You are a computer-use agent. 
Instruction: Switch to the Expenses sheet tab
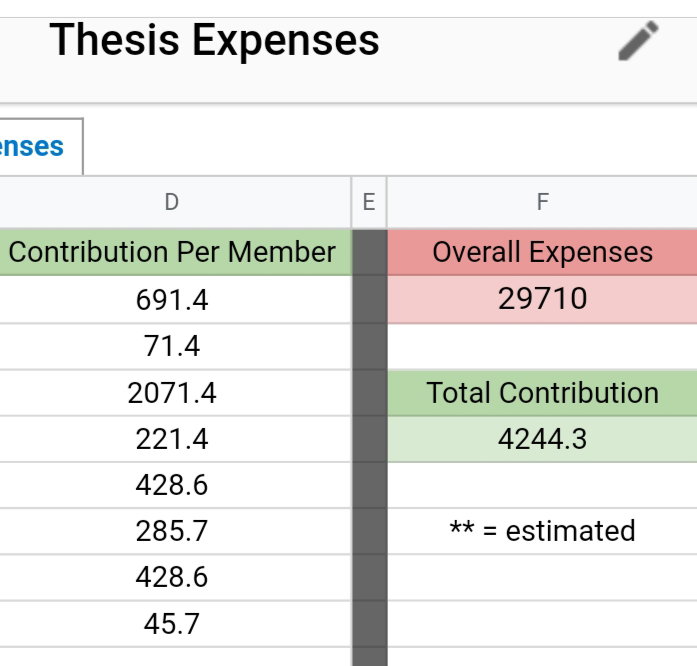click(41, 147)
